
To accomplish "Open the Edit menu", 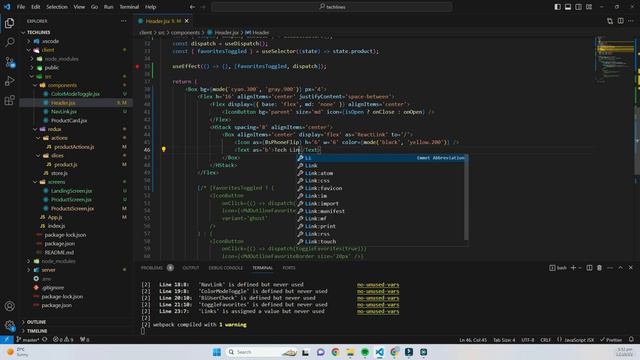I will pos(36,7).
